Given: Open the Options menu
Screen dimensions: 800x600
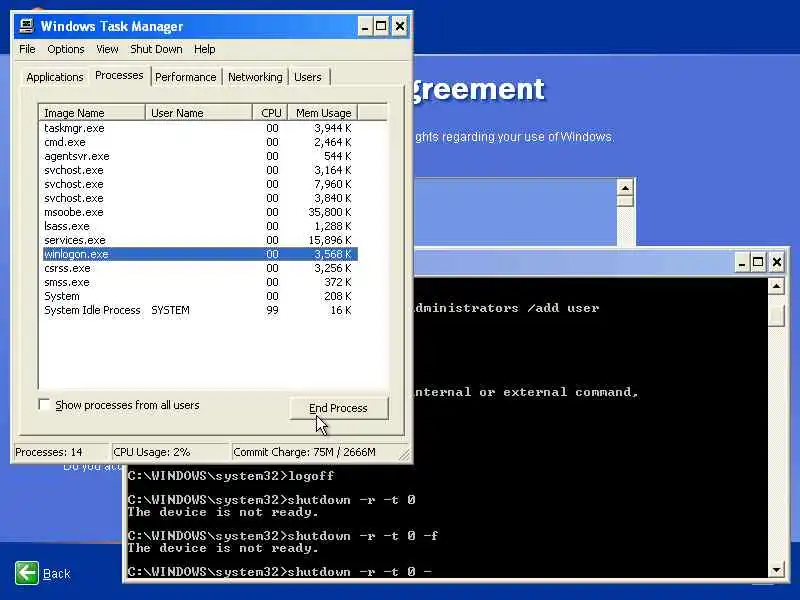Looking at the screenshot, I should 66,49.
